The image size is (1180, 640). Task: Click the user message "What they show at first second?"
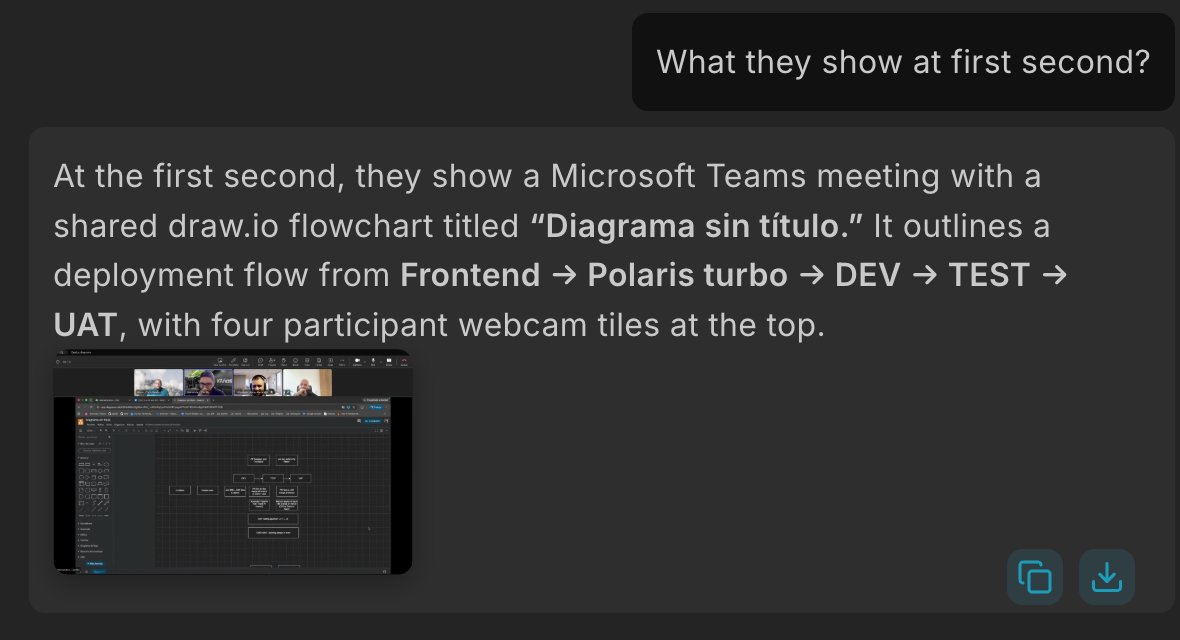pyautogui.click(x=903, y=62)
